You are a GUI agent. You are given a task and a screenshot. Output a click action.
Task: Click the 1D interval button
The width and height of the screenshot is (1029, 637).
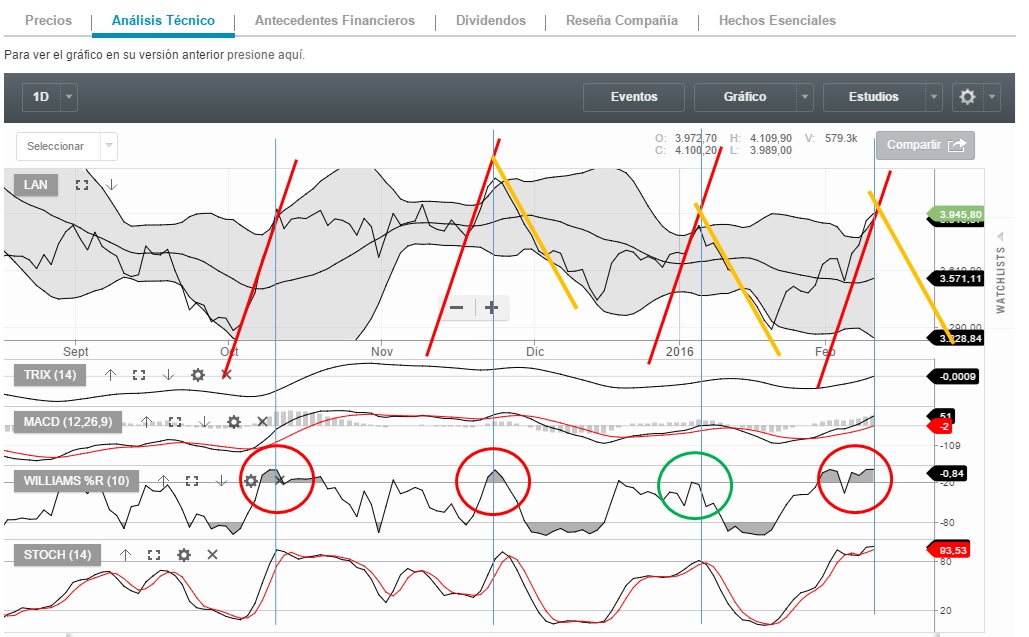pyautogui.click(x=41, y=97)
